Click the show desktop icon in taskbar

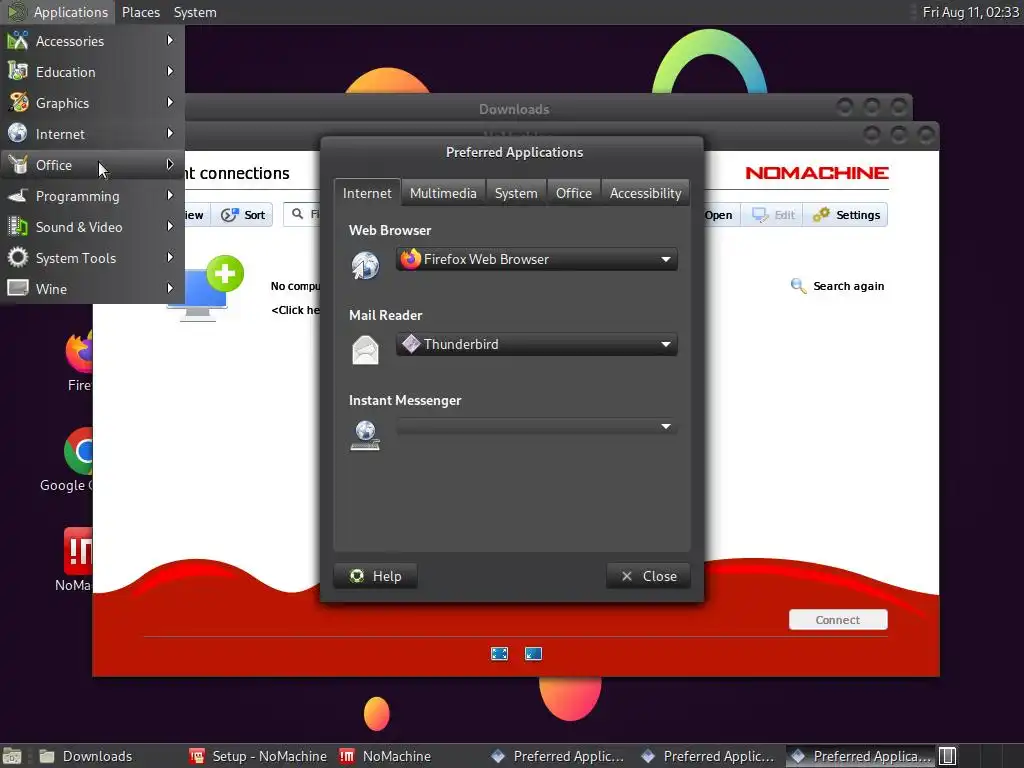(12, 756)
